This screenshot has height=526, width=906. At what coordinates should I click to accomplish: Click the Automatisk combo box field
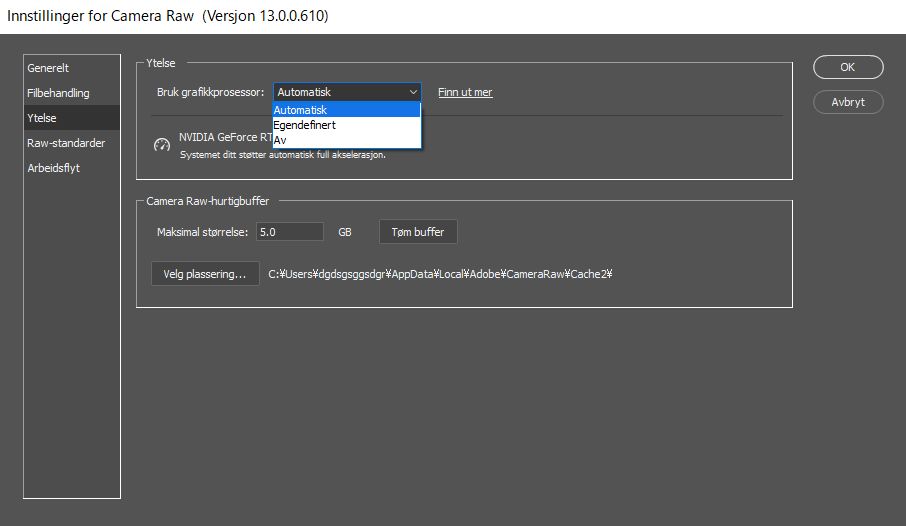pos(347,92)
